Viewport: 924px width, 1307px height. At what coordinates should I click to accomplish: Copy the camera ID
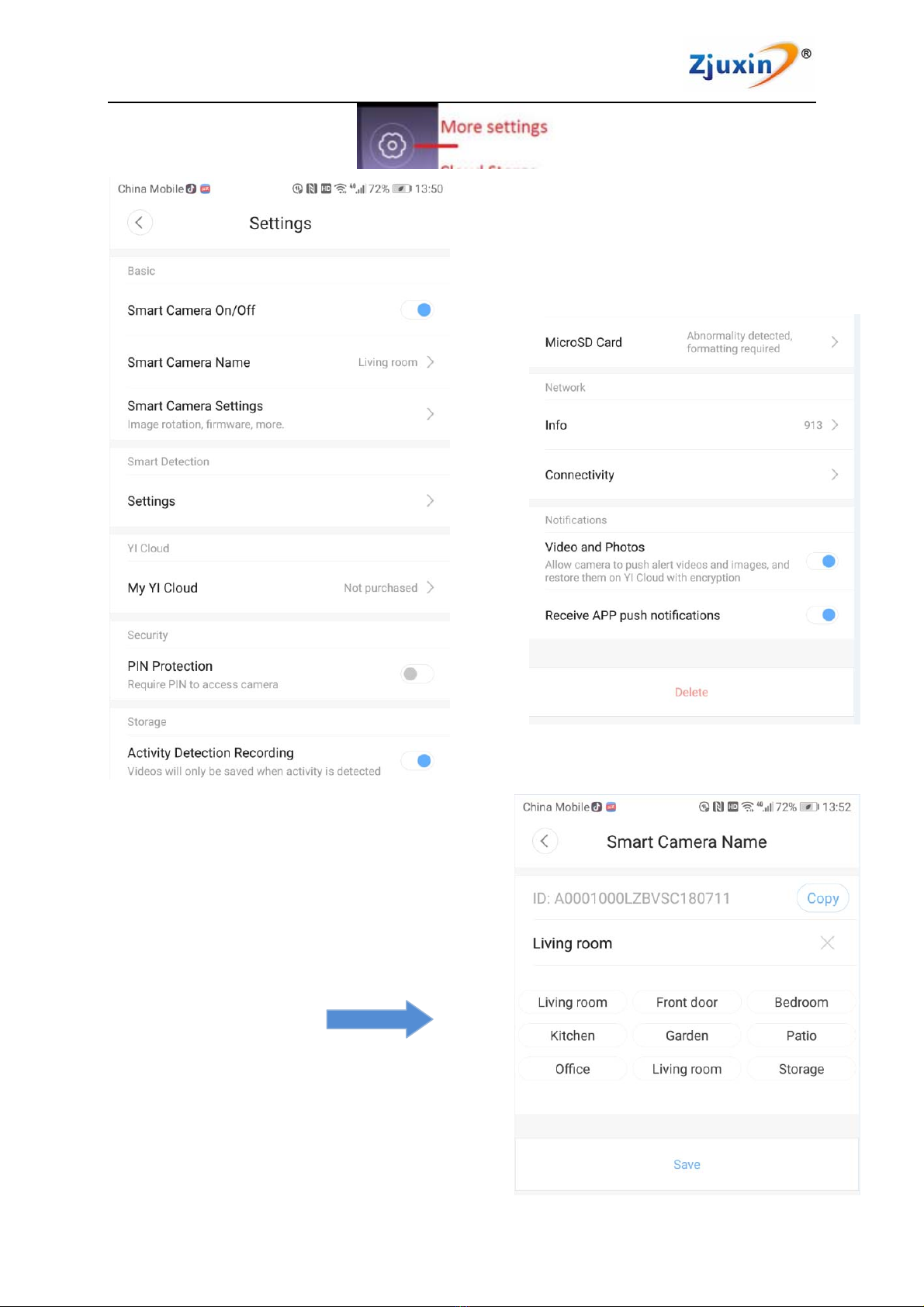click(823, 898)
